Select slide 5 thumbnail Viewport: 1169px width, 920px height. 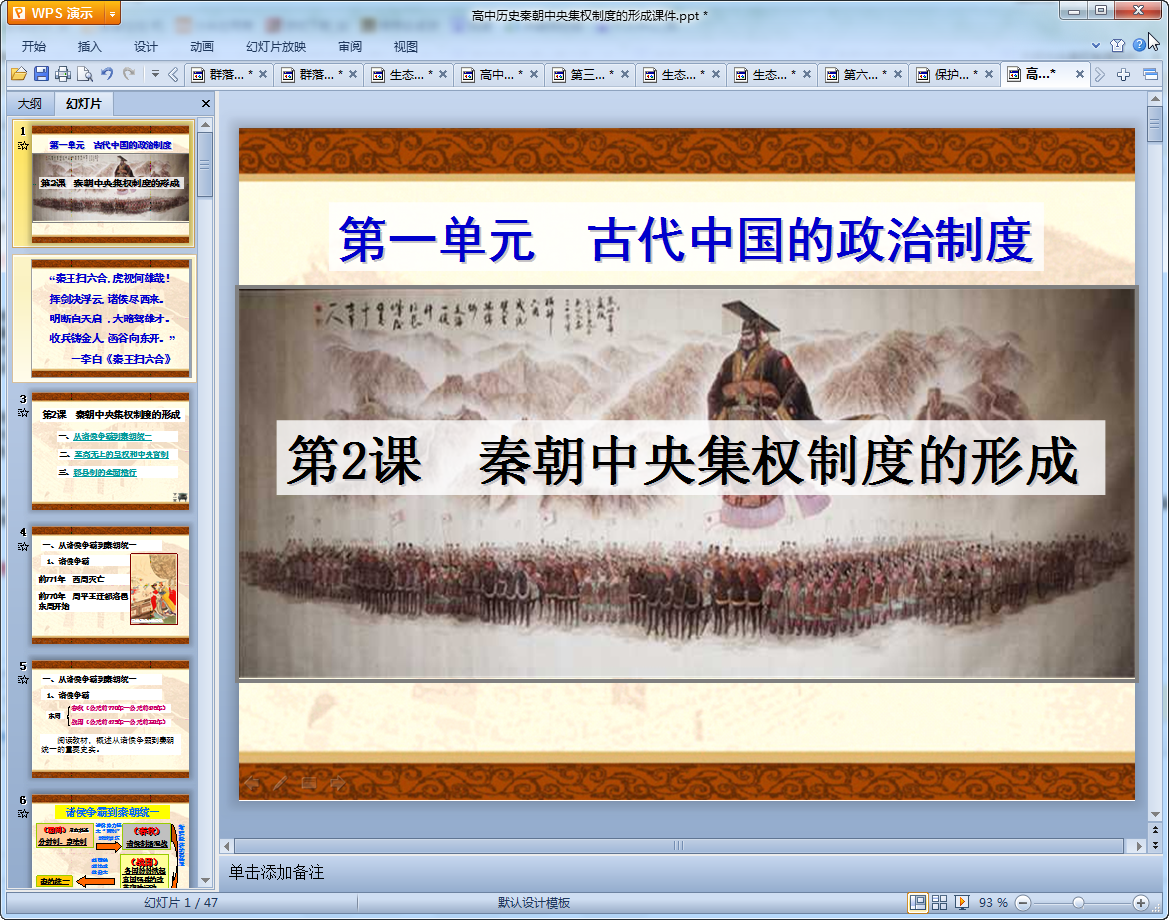point(110,719)
